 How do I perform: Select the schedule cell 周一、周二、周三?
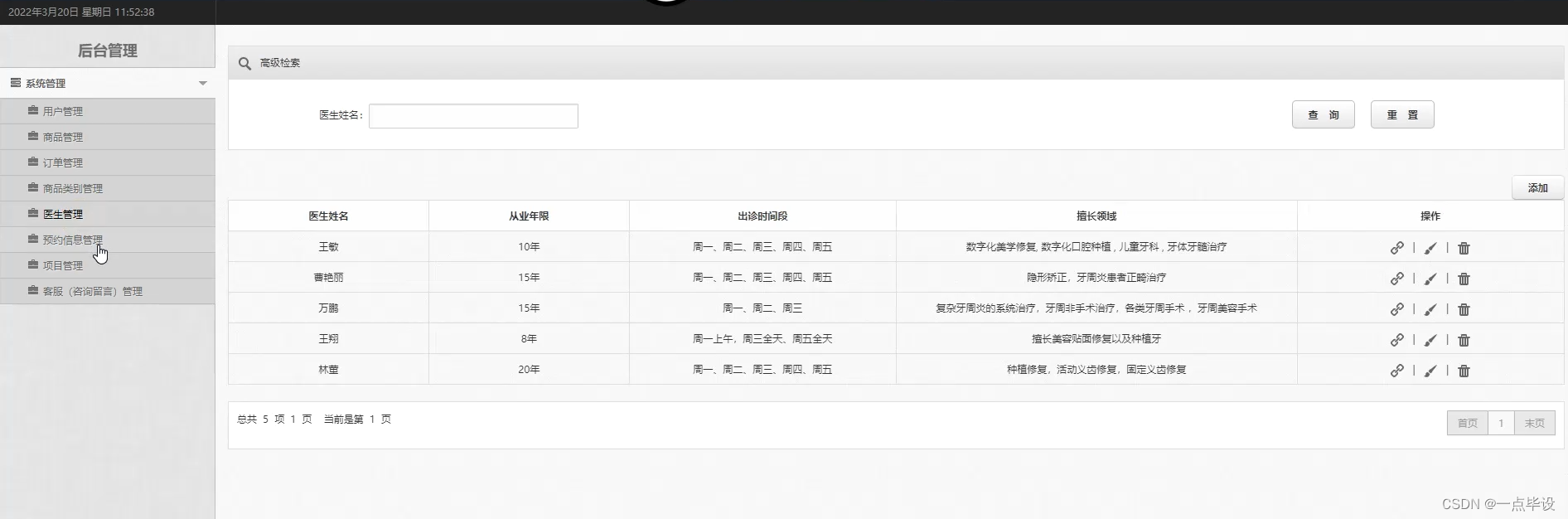pyautogui.click(x=762, y=308)
